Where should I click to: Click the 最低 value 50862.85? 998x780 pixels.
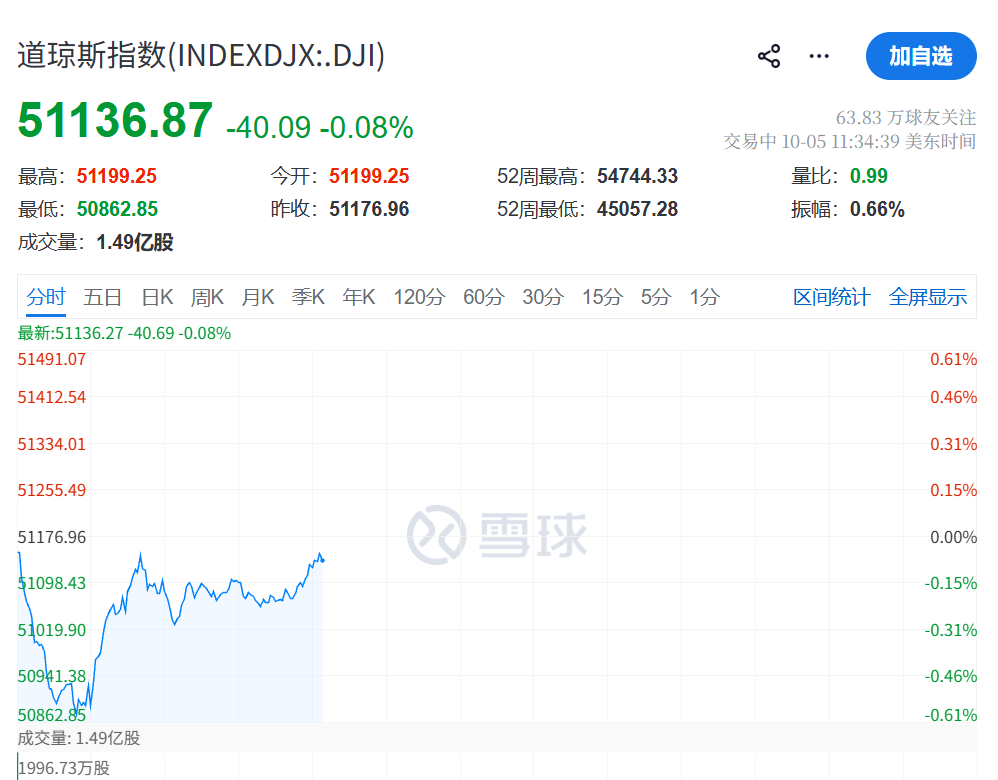[x=117, y=209]
